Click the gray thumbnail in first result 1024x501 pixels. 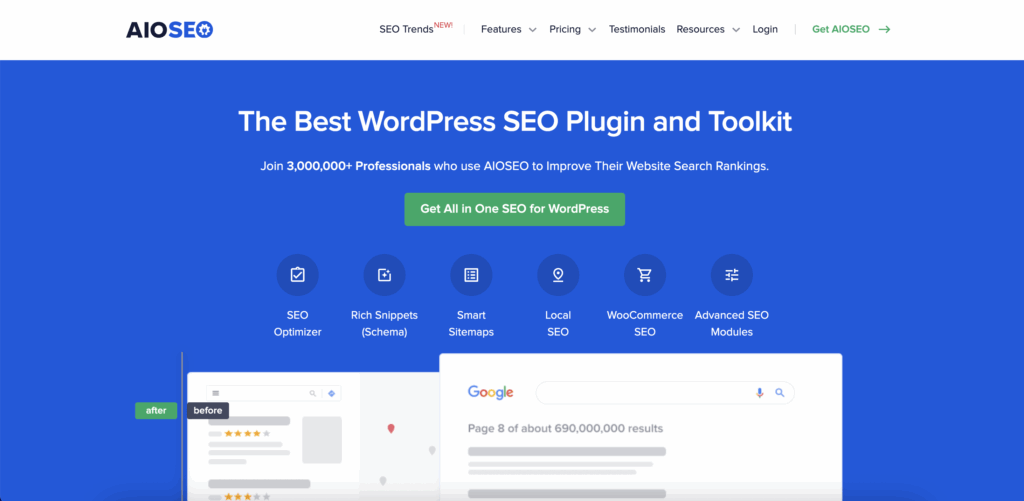(x=322, y=440)
